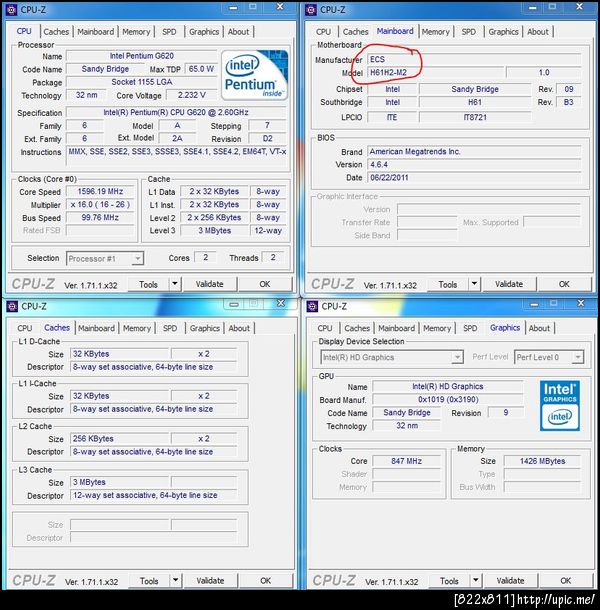Click the Core Voltage value 2.232 V

[x=191, y=95]
